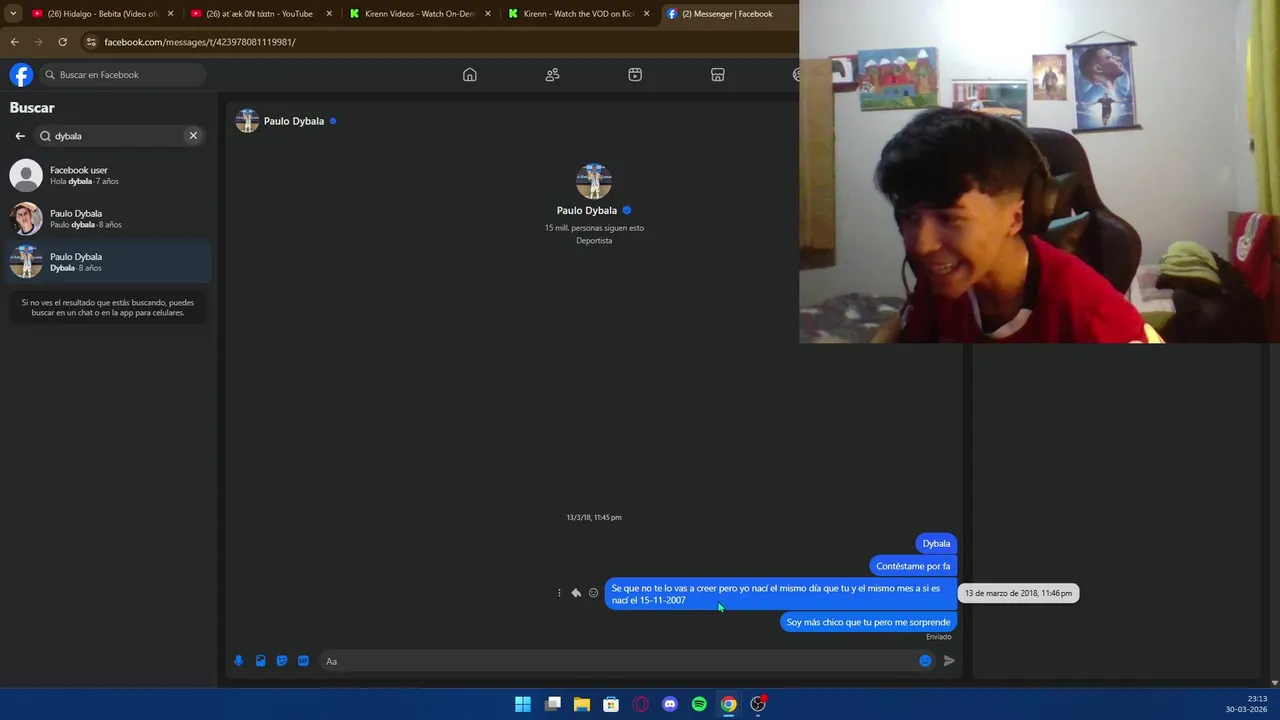Click the 'Buscar en Facebook' search field
This screenshot has width=1280, height=720.
coord(122,75)
